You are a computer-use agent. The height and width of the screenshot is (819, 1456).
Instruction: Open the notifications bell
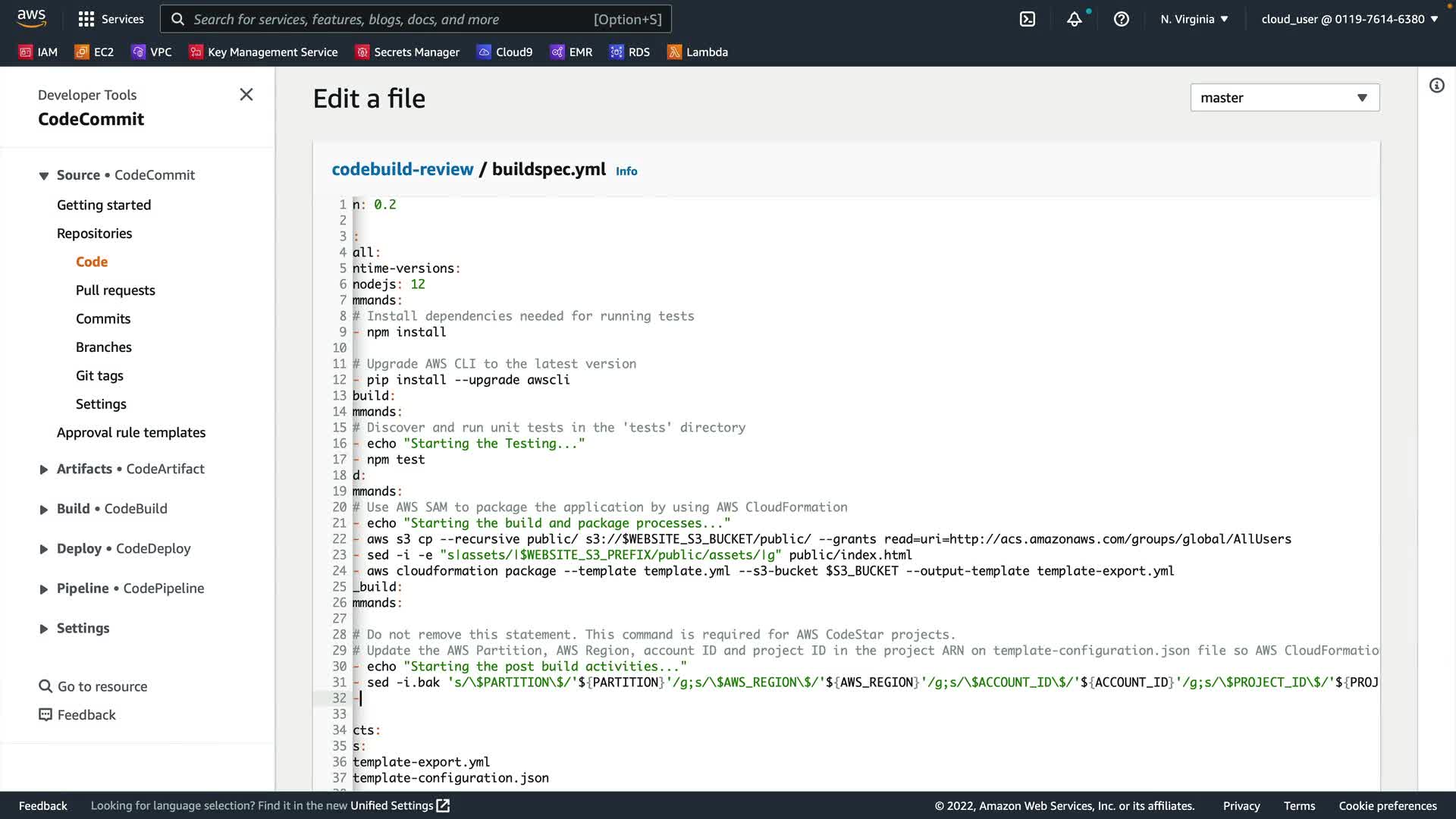(x=1074, y=19)
